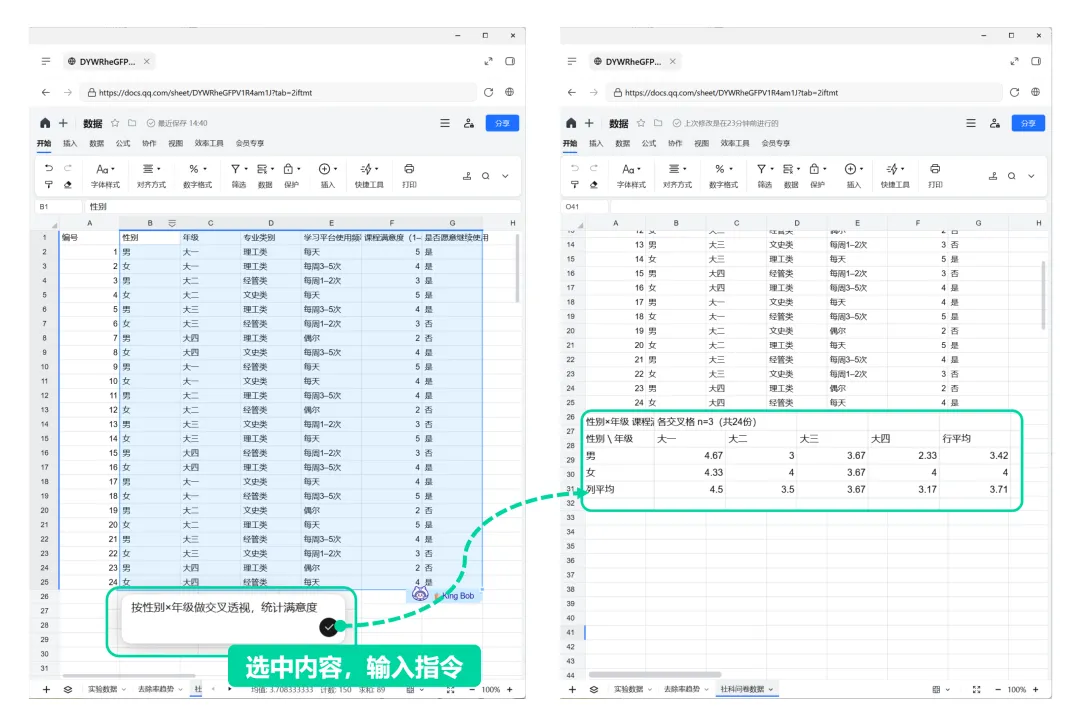Click the column D header in the right window

pos(797,223)
